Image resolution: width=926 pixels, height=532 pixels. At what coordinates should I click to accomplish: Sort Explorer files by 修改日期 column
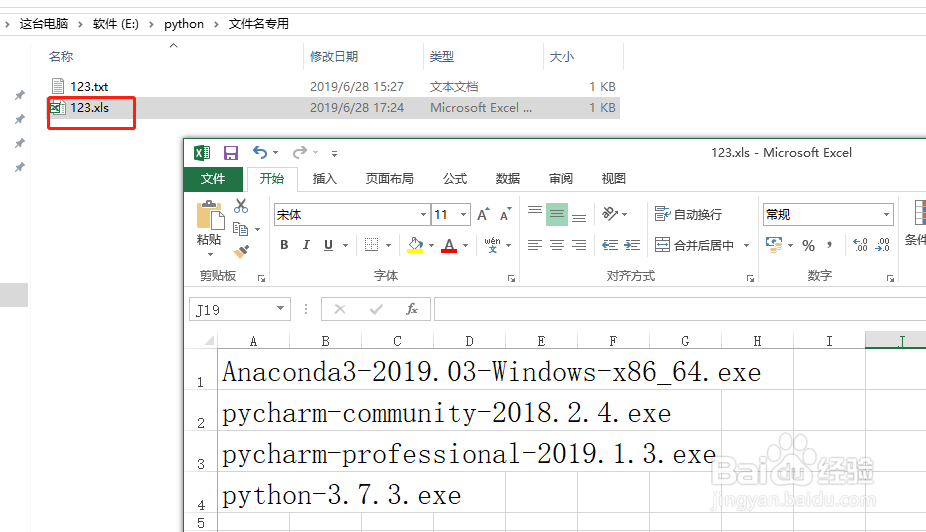pos(334,57)
